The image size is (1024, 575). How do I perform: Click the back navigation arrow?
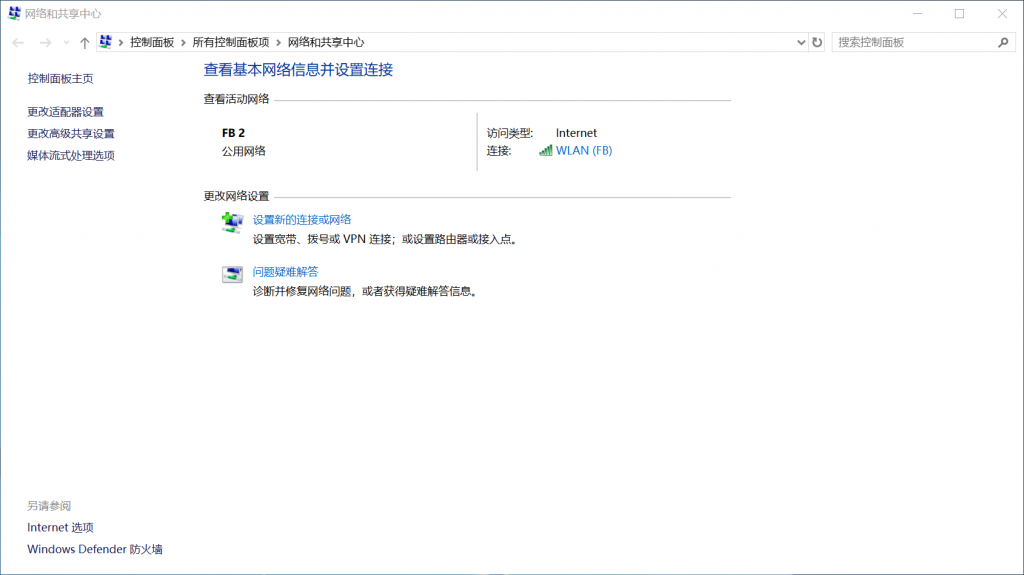(18, 43)
